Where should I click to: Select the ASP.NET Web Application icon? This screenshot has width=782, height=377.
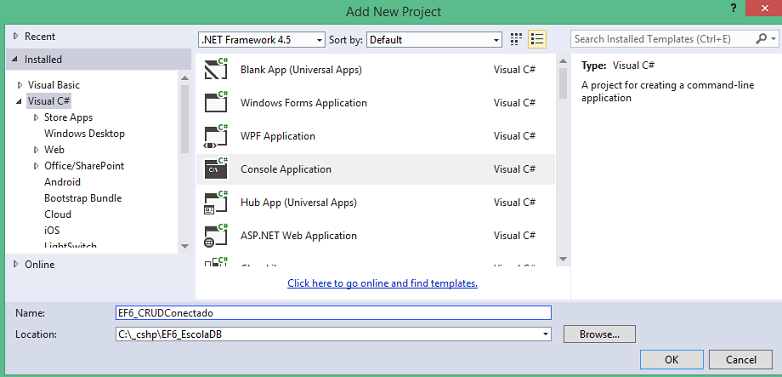(x=216, y=235)
